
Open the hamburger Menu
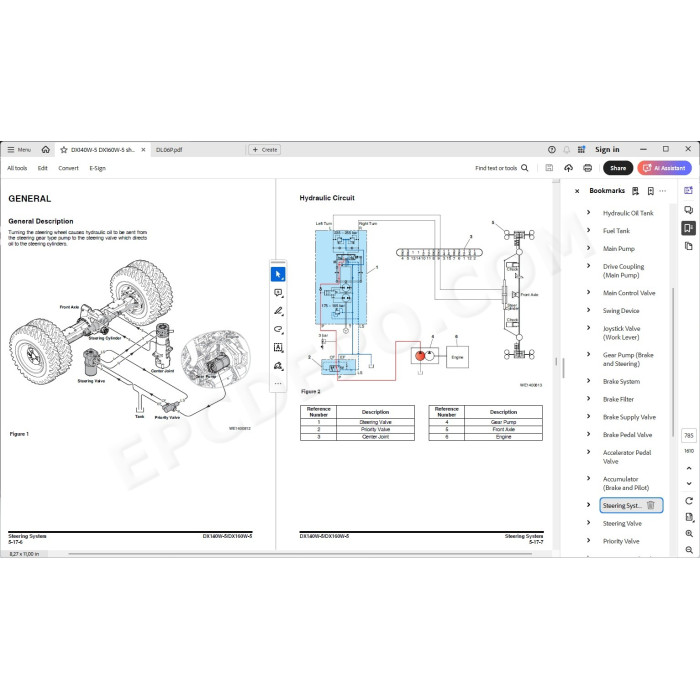[x=19, y=150]
